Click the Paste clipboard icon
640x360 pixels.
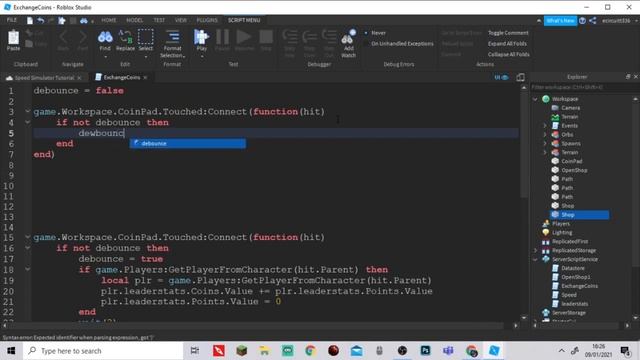point(13,38)
